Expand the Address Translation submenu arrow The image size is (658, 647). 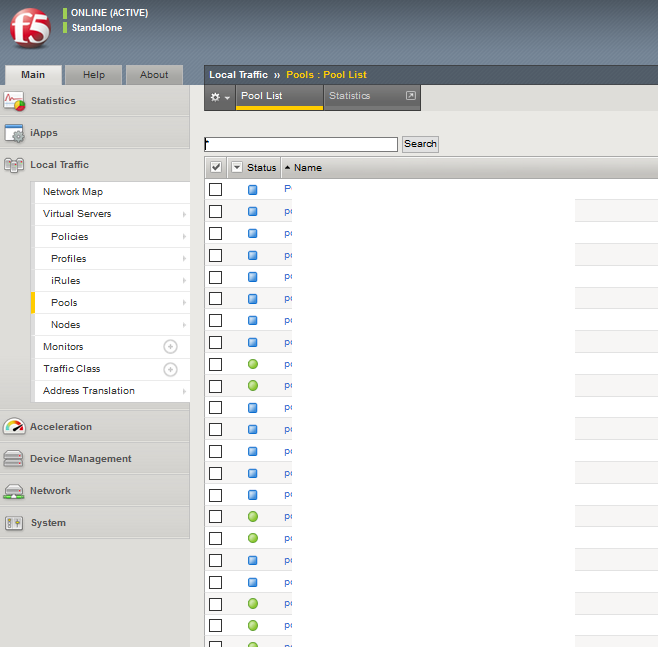click(x=184, y=391)
